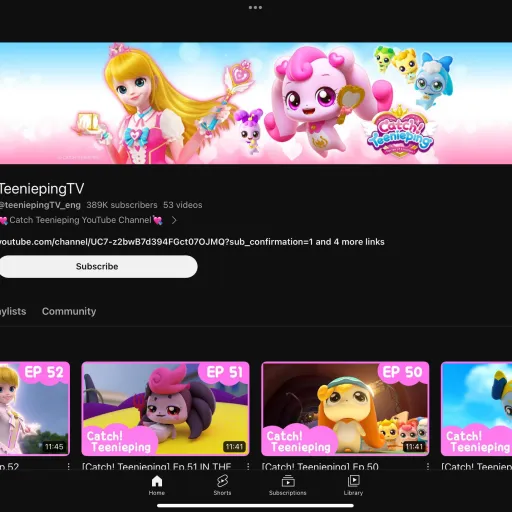Image resolution: width=512 pixels, height=512 pixels.
Task: Open the Ep.51 IN THE video title
Action: pyautogui.click(x=157, y=466)
